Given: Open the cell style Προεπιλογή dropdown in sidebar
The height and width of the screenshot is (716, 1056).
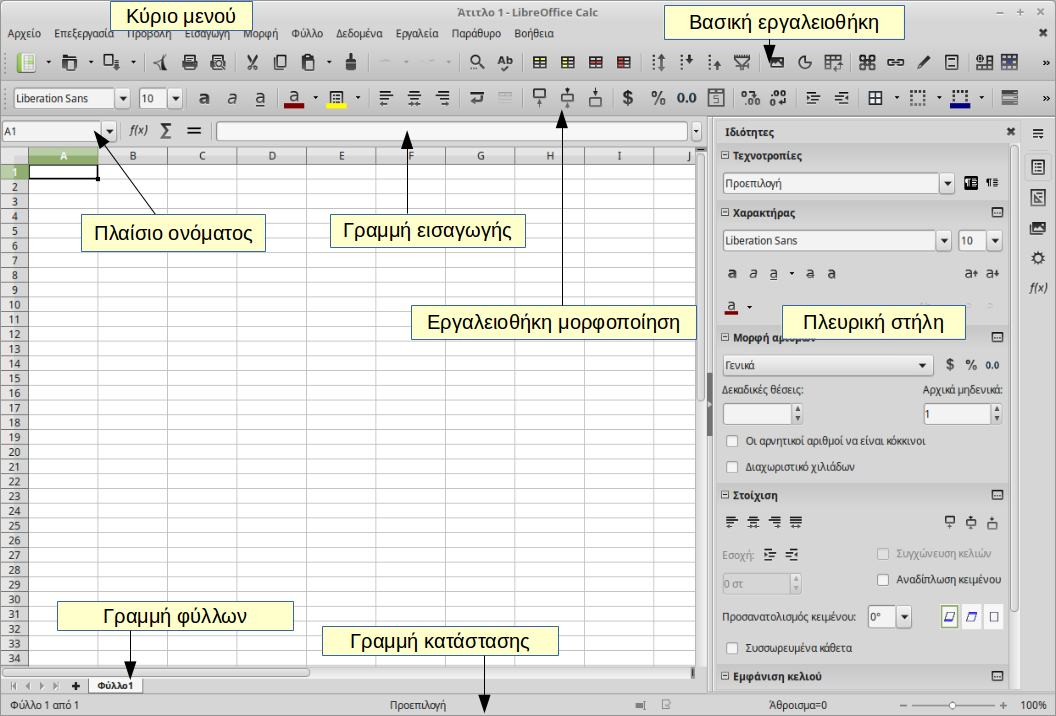Looking at the screenshot, I should pyautogui.click(x=947, y=183).
